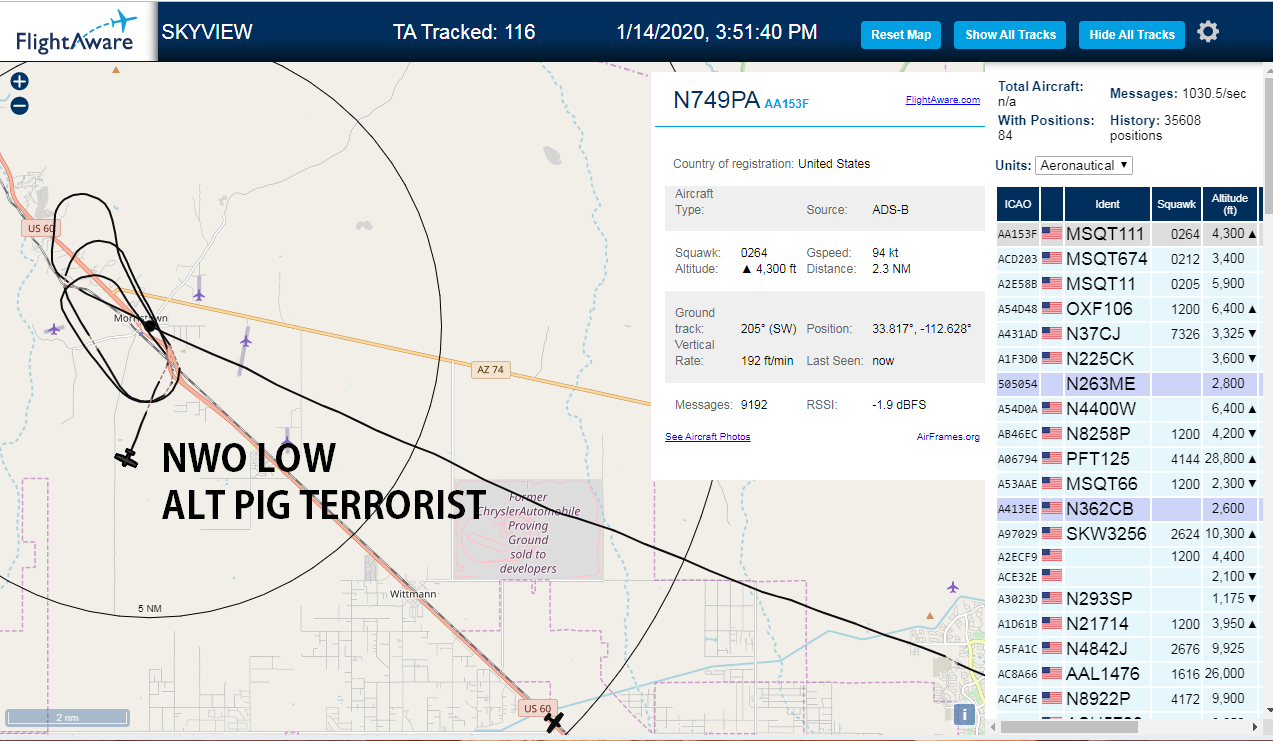Click the FlightAware logo
Viewport: 1273px width, 741px height.
click(77, 31)
